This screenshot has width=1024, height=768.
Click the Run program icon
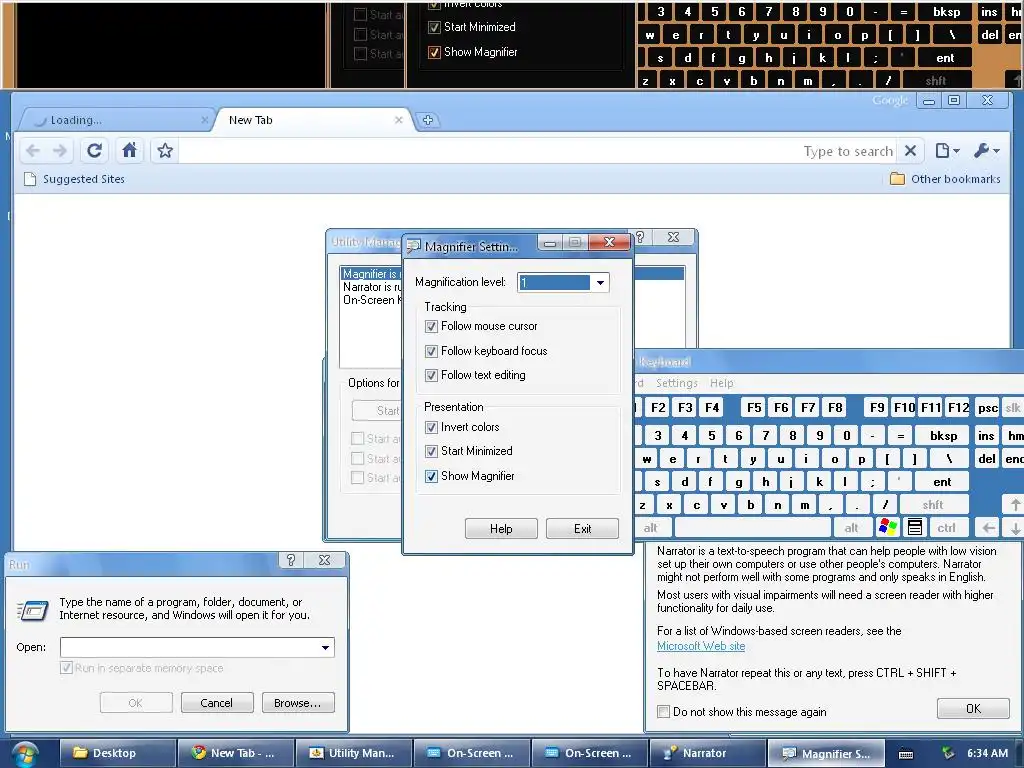32,611
